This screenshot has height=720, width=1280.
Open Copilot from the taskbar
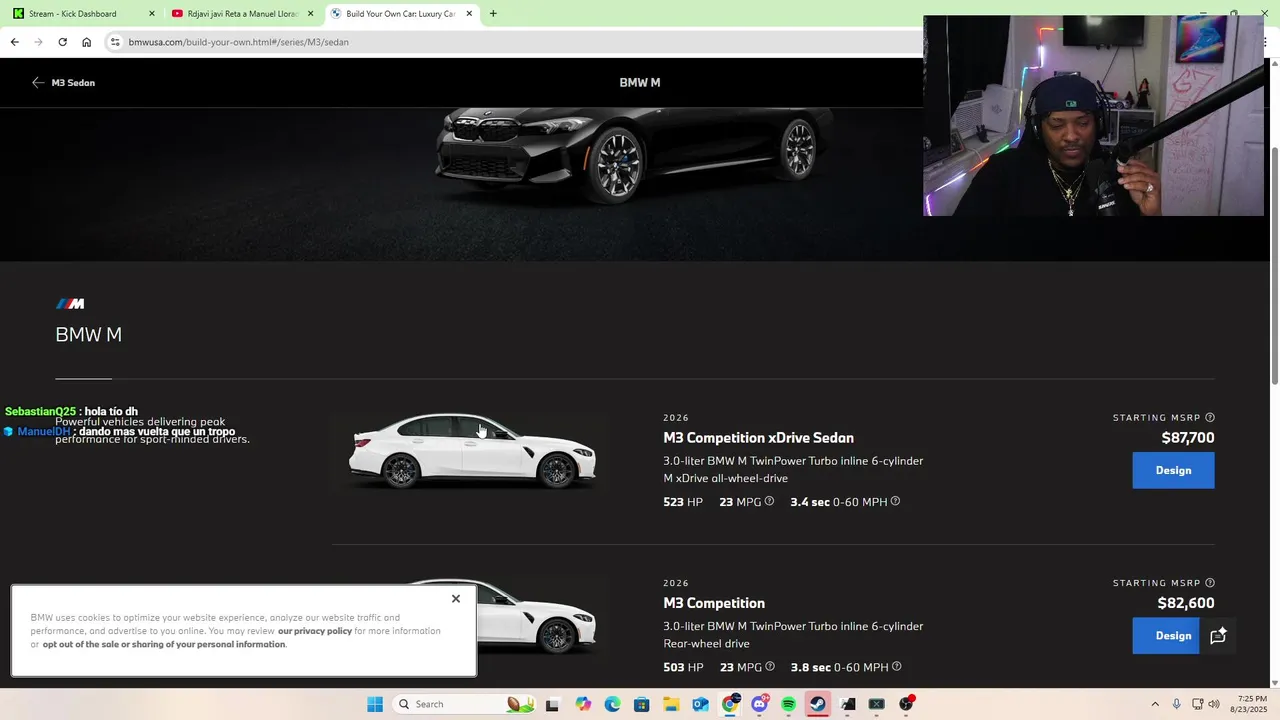583,704
